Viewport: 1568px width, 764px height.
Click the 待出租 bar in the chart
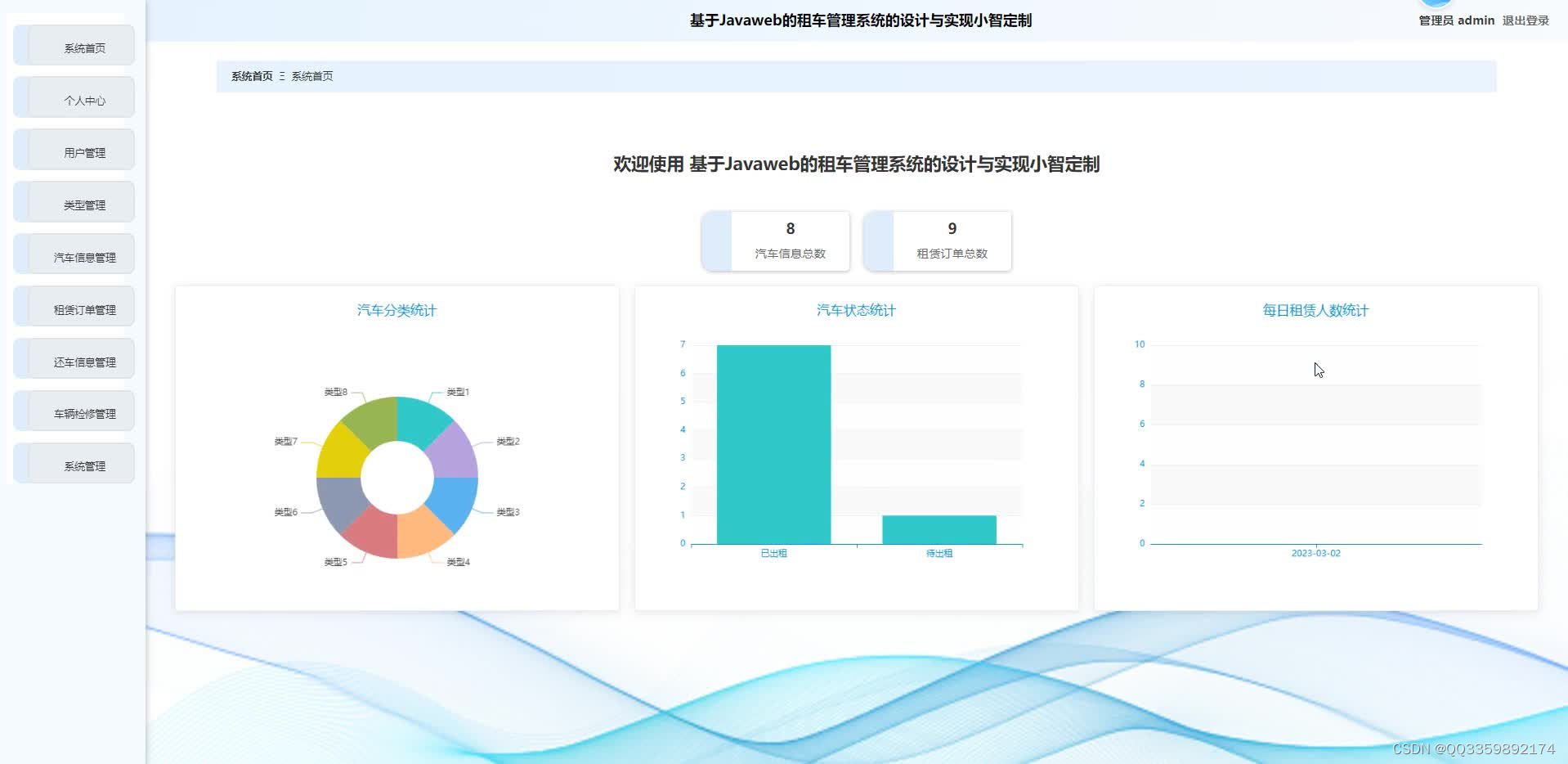pos(939,529)
